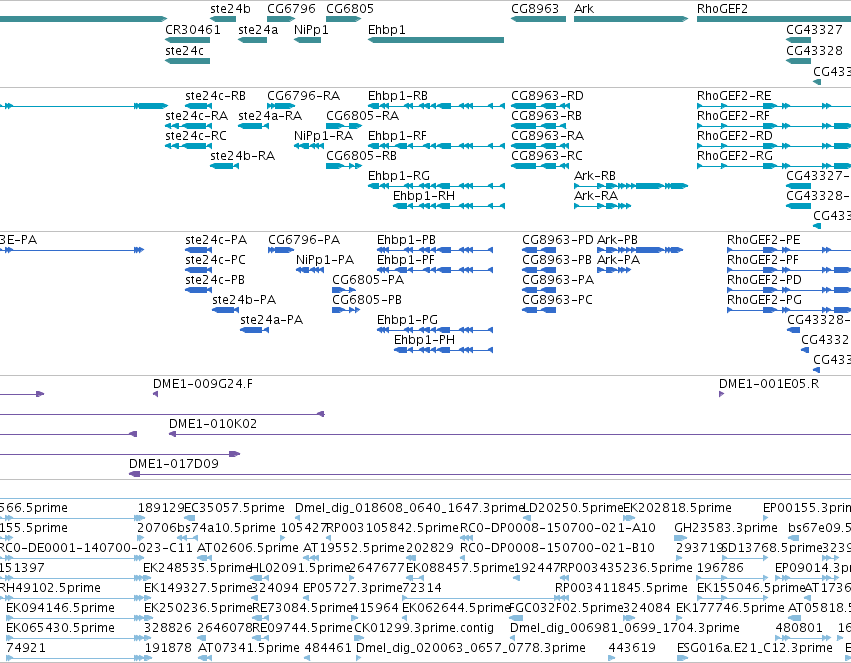Screen dimensions: 851x663
Task: Select transcript CG6805-RB
Action: (x=344, y=165)
